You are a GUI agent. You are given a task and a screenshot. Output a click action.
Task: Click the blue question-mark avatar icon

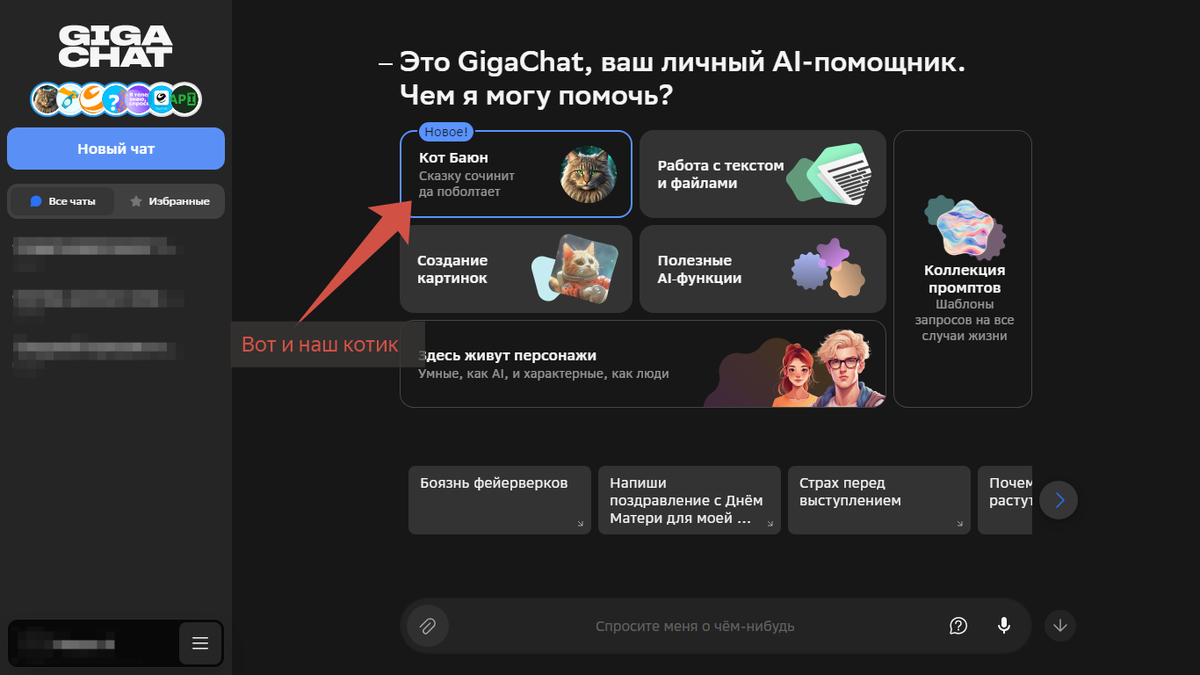coord(114,99)
